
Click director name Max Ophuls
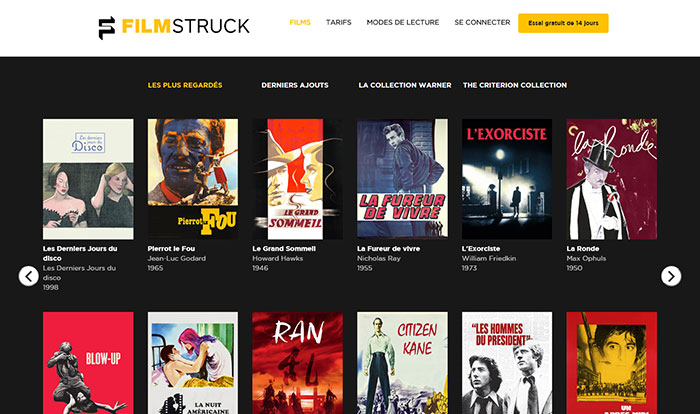[586, 259]
